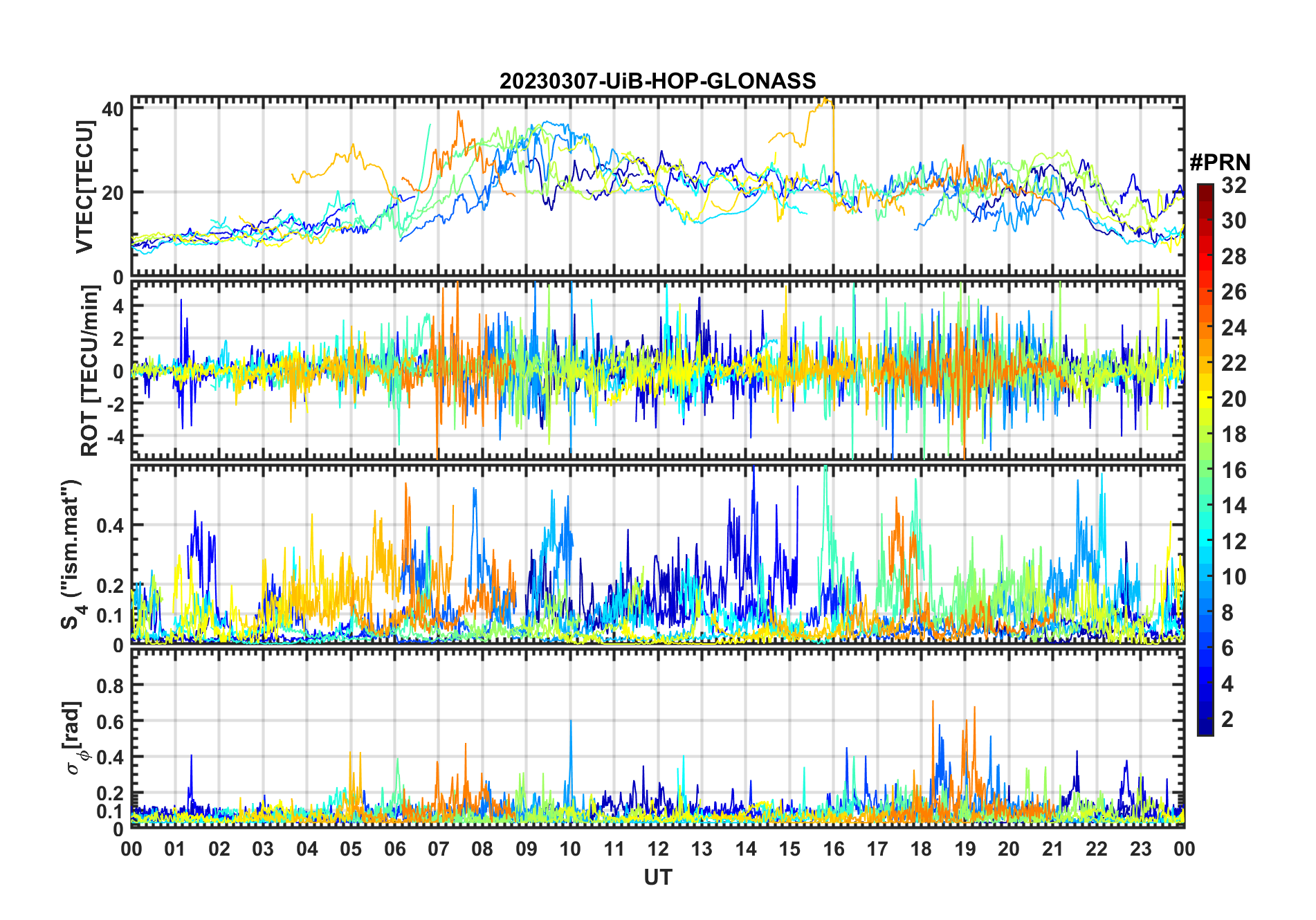The height and width of the screenshot is (920, 1316).
Task: Click the colorbar at PRN 24 orange
Action: 1205,327
